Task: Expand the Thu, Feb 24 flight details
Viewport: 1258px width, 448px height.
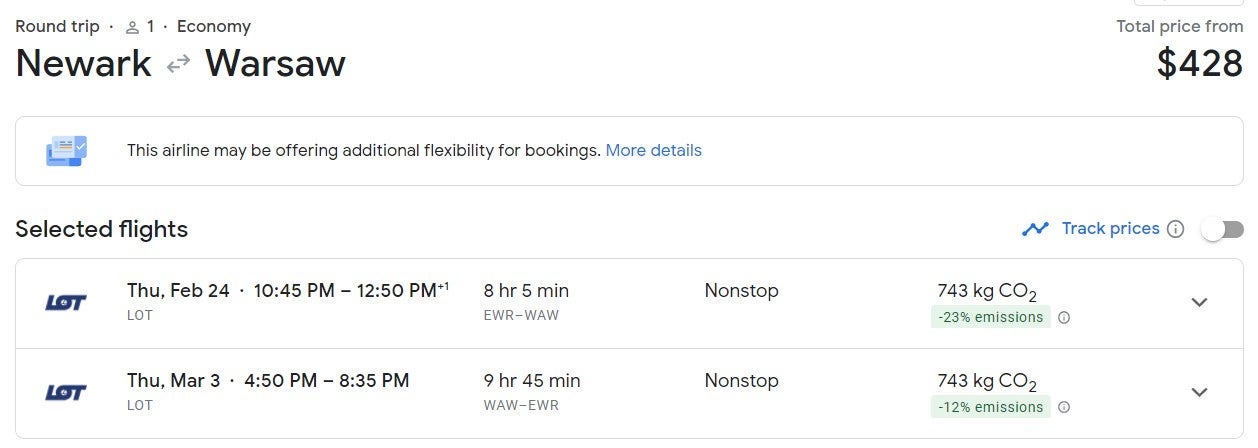Action: click(x=1200, y=303)
